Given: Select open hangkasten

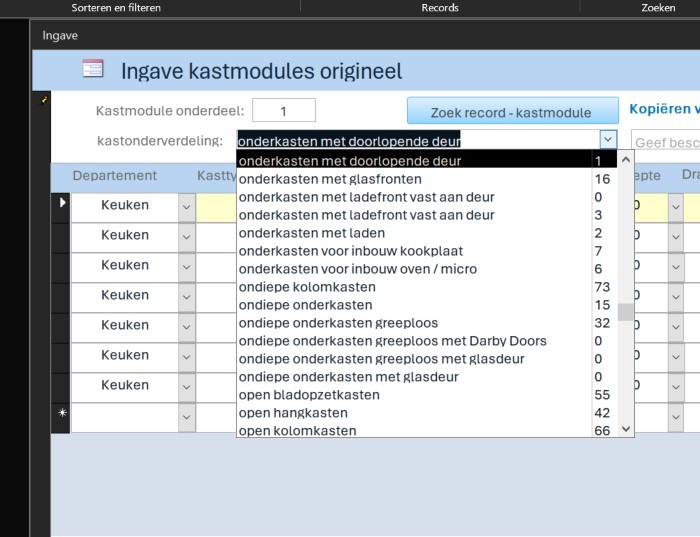Looking at the screenshot, I should [x=427, y=413].
